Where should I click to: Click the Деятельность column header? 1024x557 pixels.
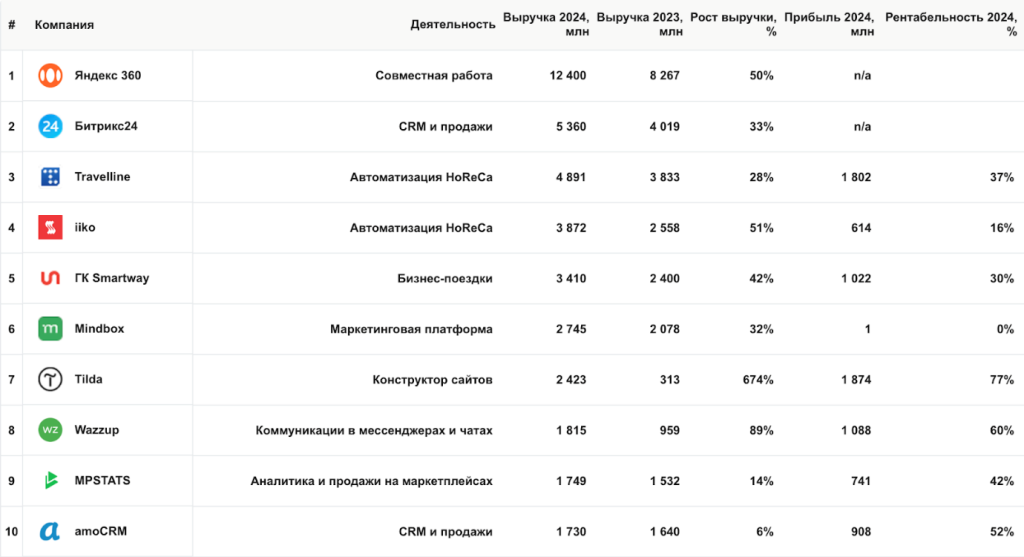pos(452,25)
